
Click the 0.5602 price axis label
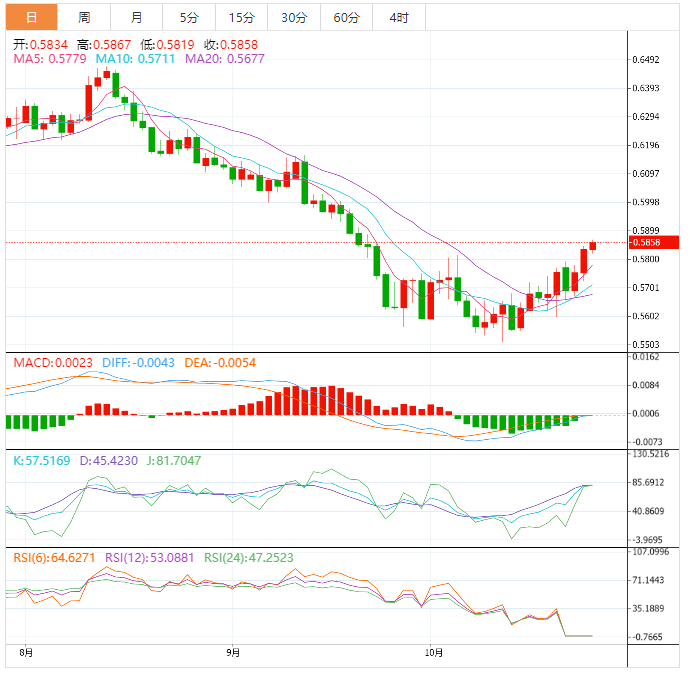646,316
